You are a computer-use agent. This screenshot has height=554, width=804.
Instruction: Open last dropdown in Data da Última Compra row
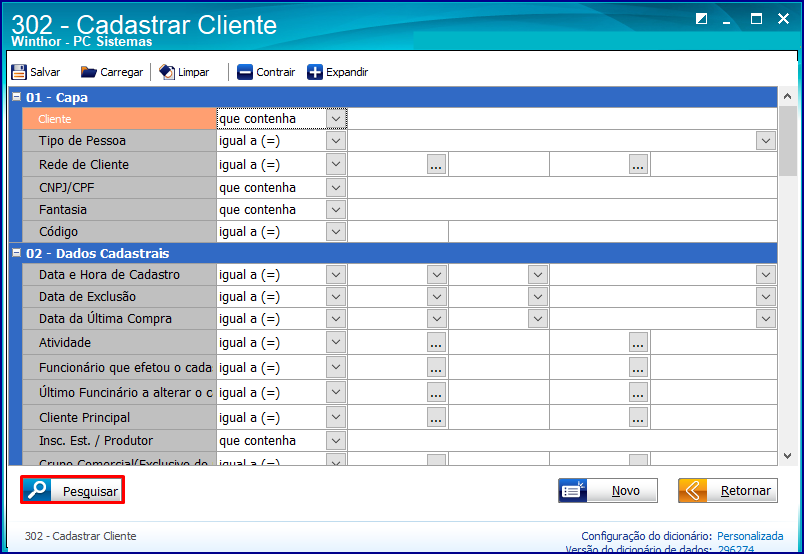point(766,319)
